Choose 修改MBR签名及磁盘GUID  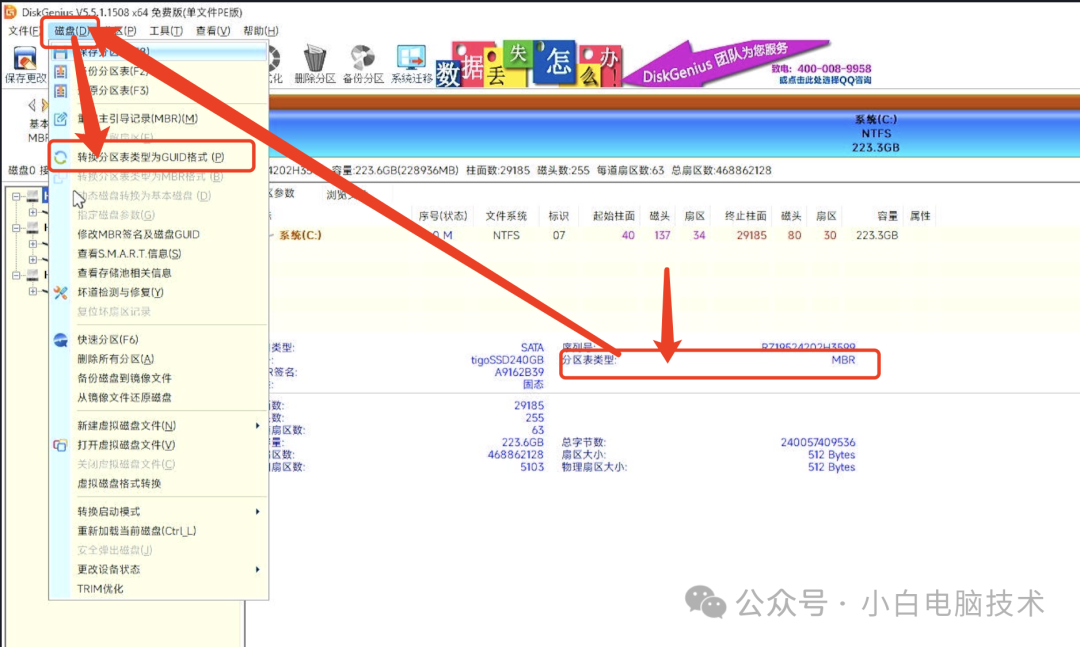coord(138,234)
